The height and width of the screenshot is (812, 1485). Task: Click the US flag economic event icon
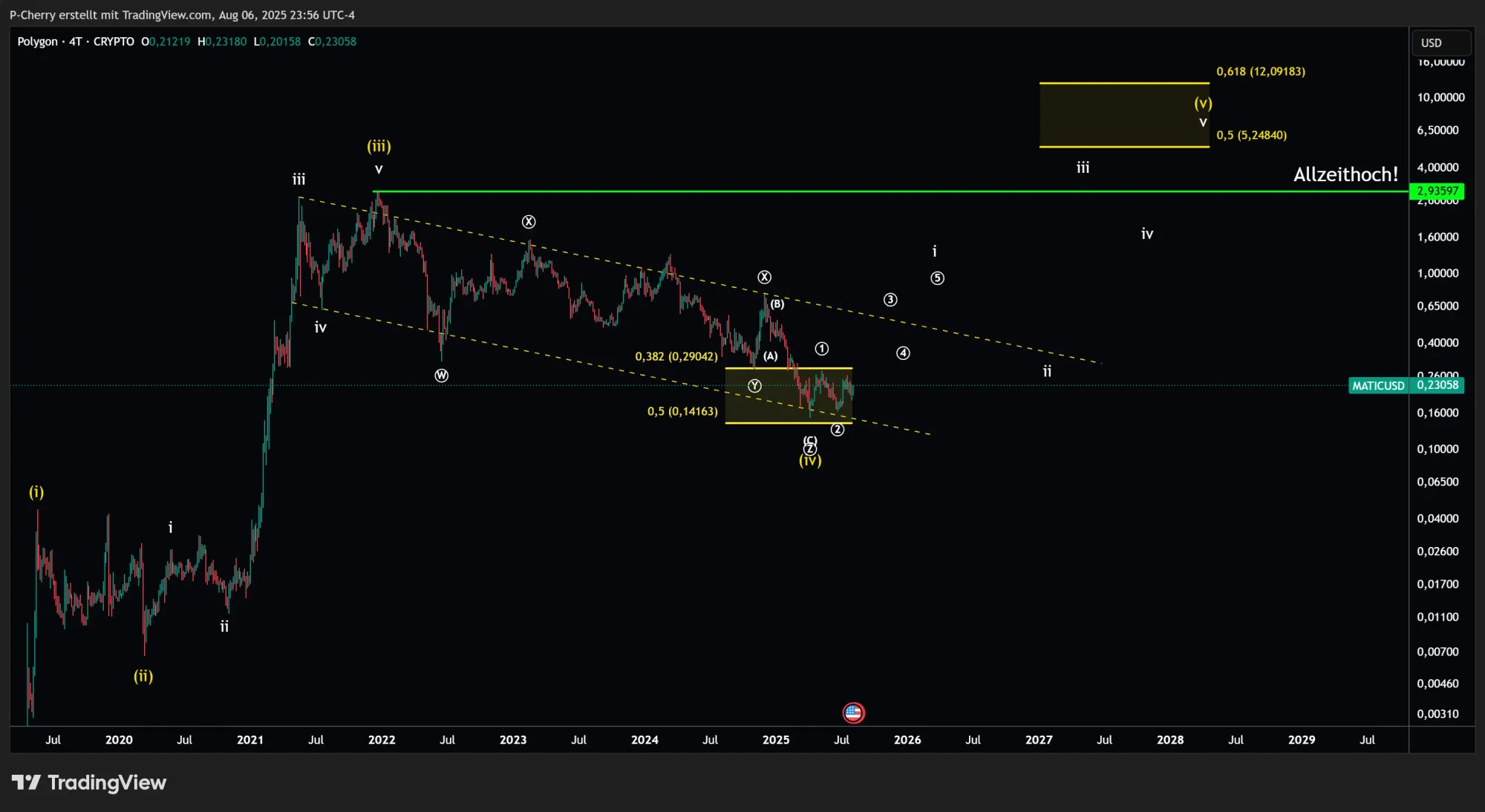pyautogui.click(x=853, y=713)
